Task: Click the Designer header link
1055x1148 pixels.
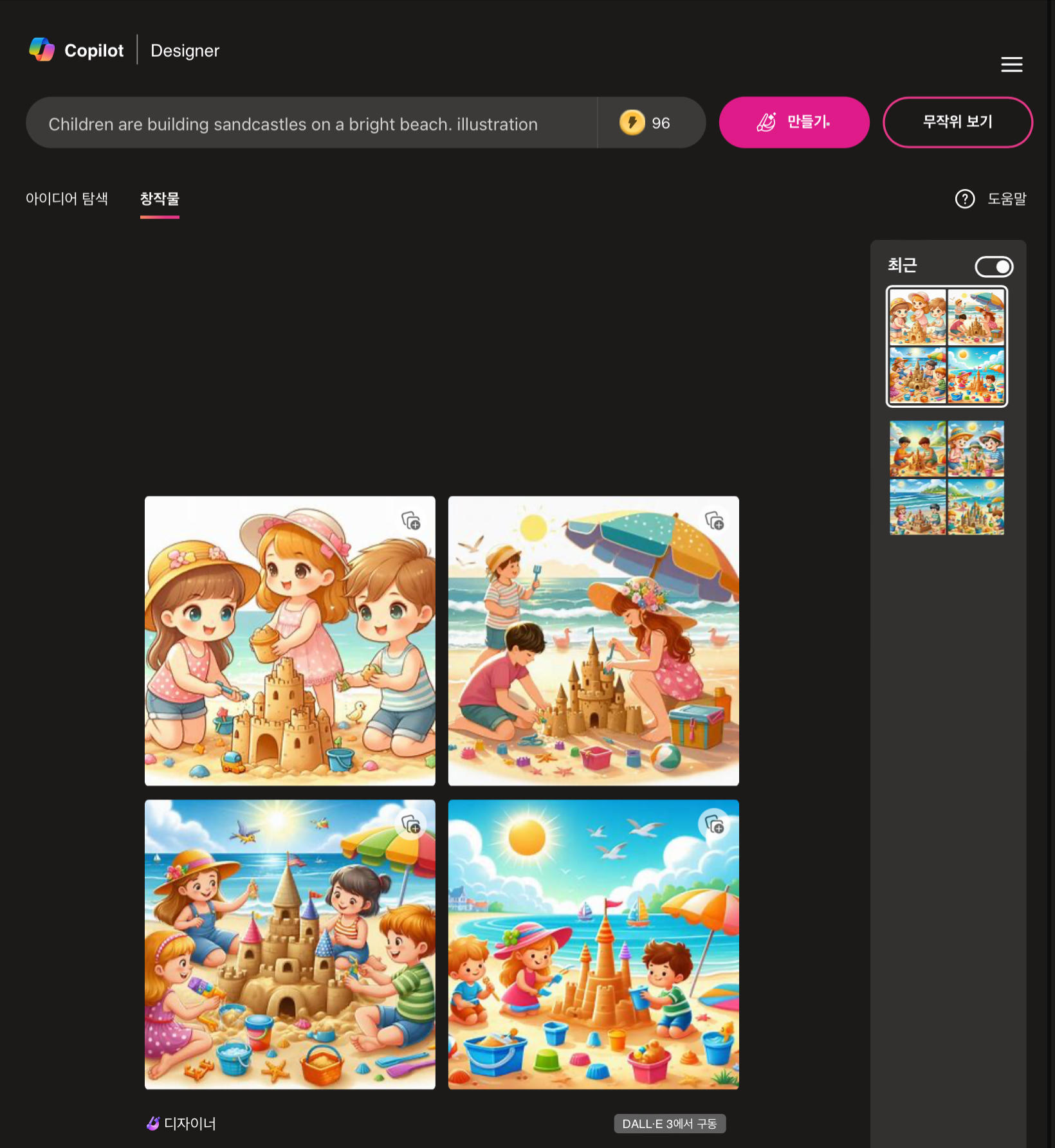Action: tap(185, 50)
